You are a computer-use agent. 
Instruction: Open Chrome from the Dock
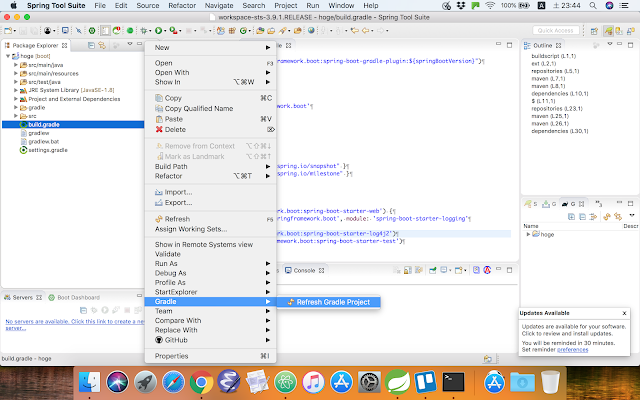click(201, 382)
